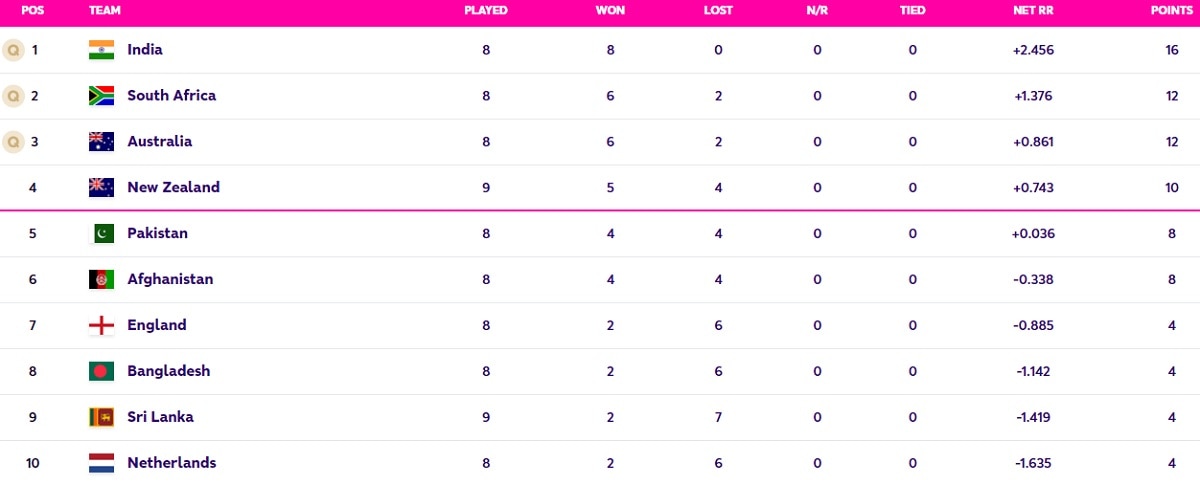Open the Afghanistan team name link
This screenshot has width=1200, height=485.
click(x=170, y=279)
